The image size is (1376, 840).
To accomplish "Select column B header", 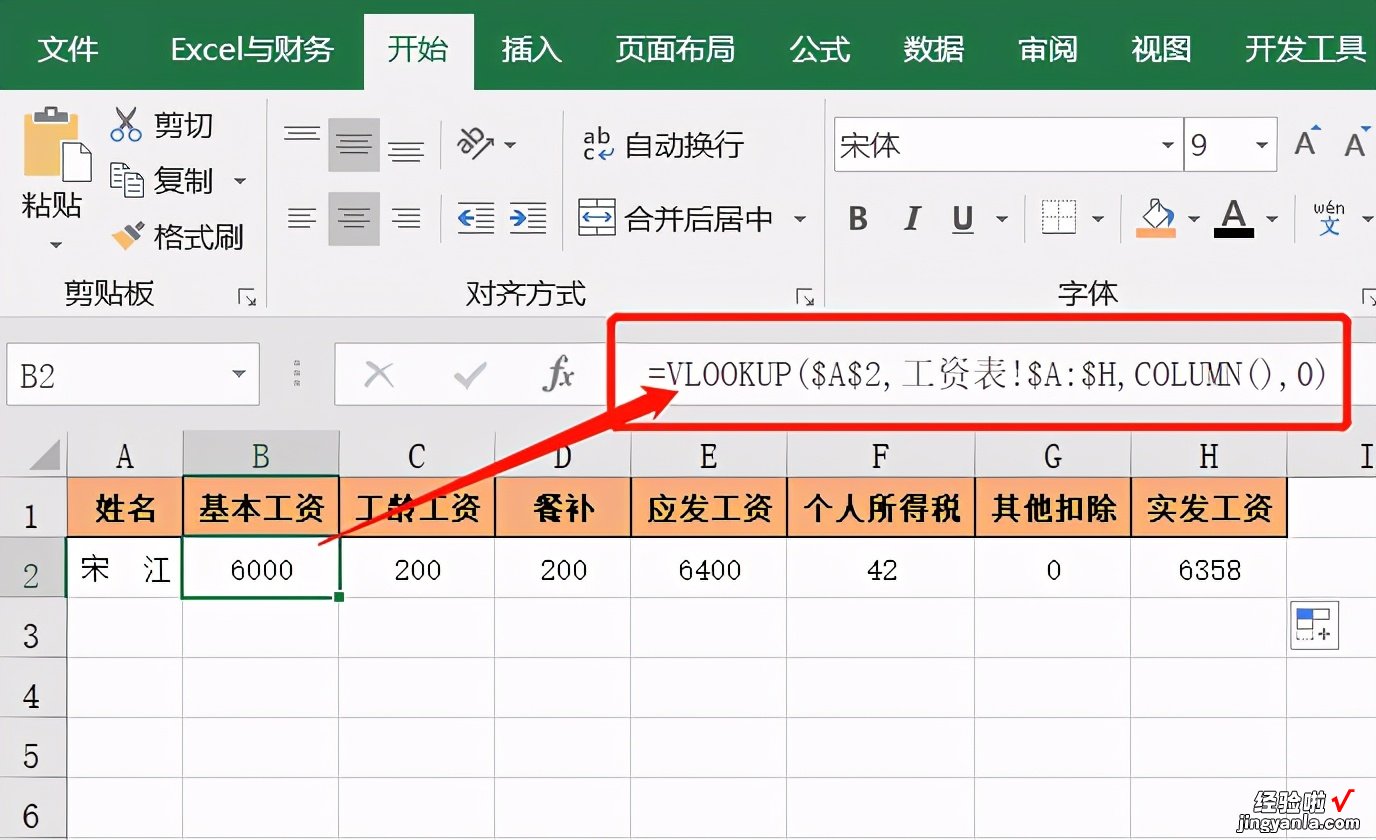I will click(261, 456).
